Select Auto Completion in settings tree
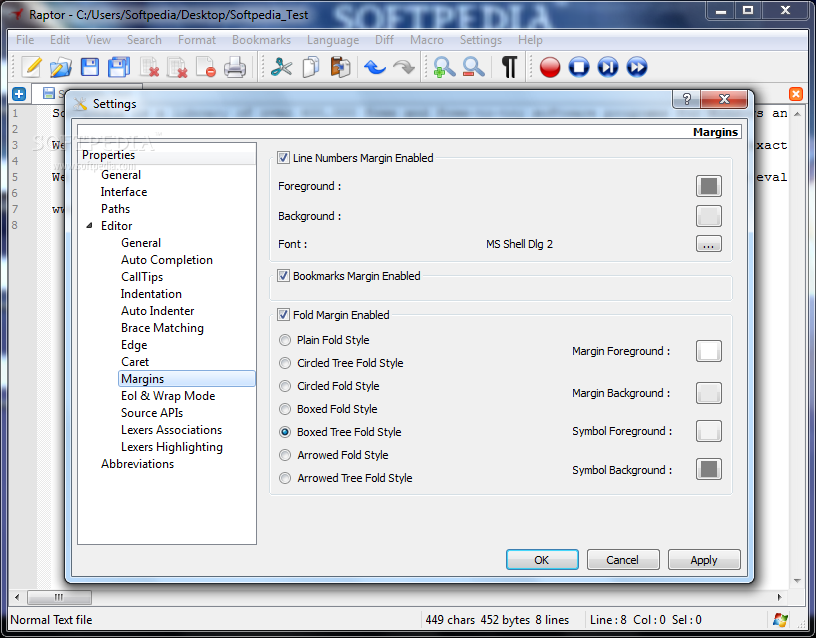 167,260
